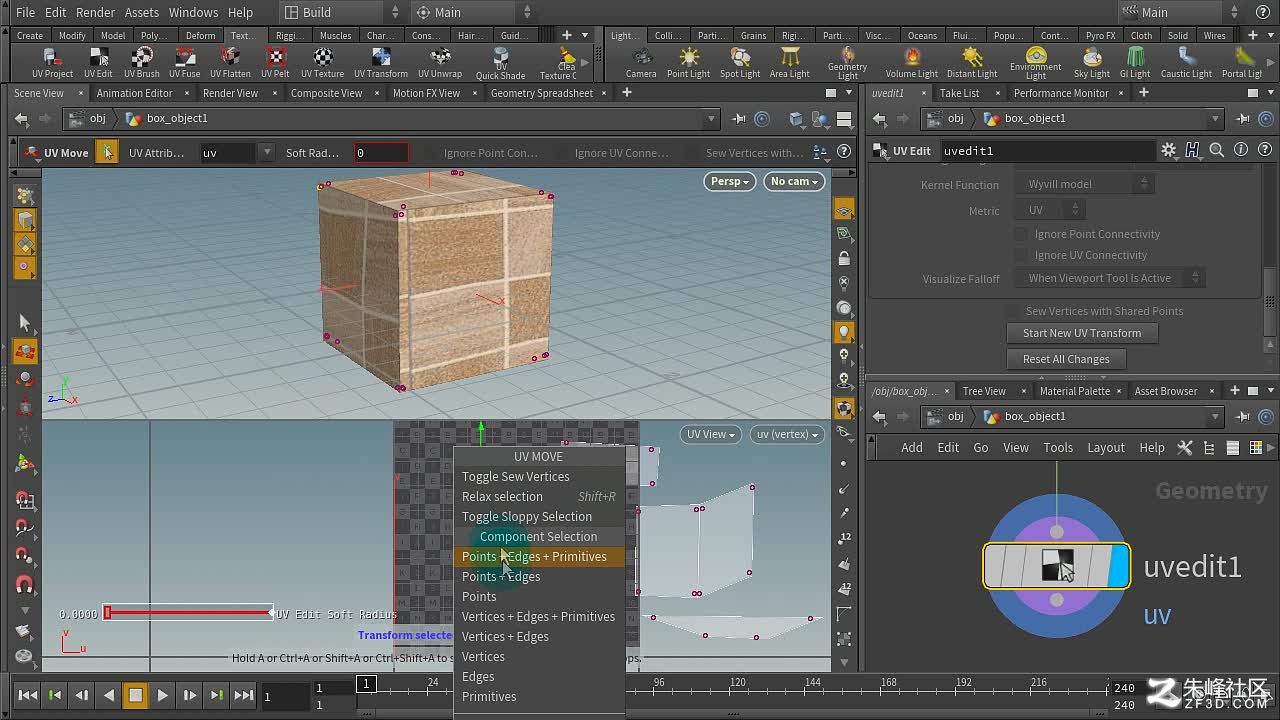
Task: Switch to the Performance Monitor tab
Action: coord(1060,93)
